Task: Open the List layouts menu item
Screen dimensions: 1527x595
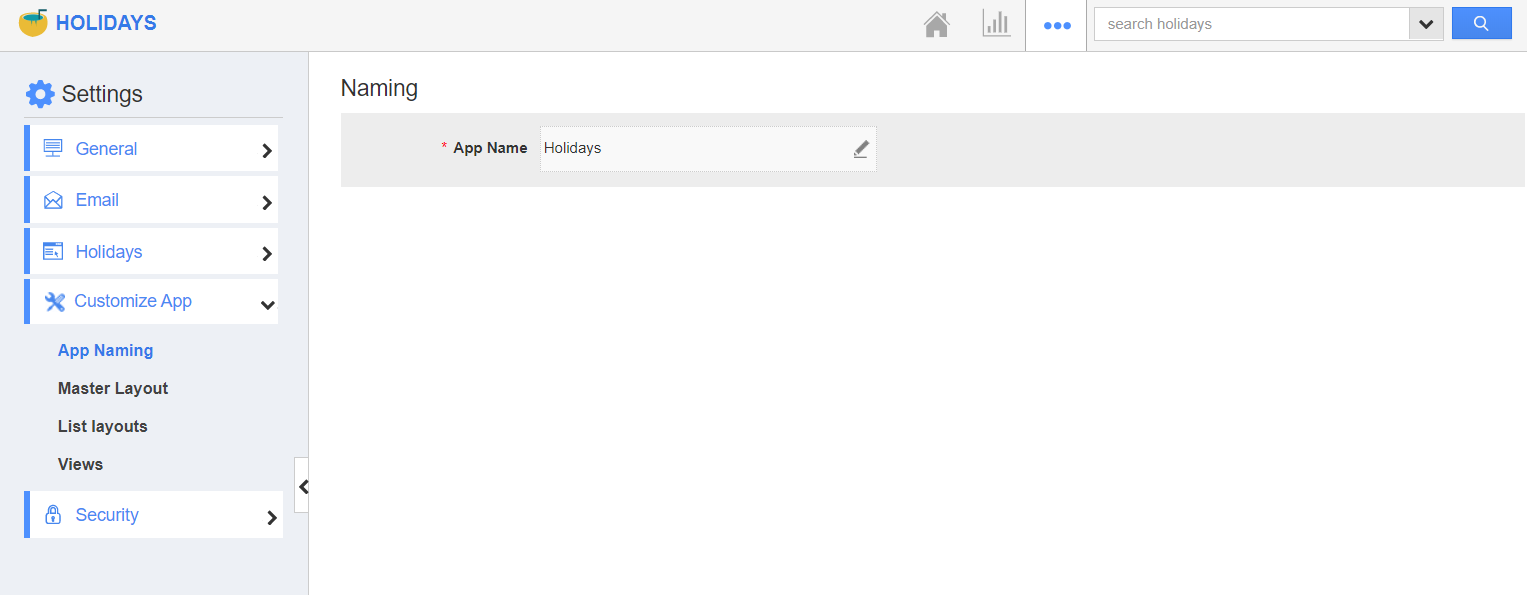Action: coord(102,426)
